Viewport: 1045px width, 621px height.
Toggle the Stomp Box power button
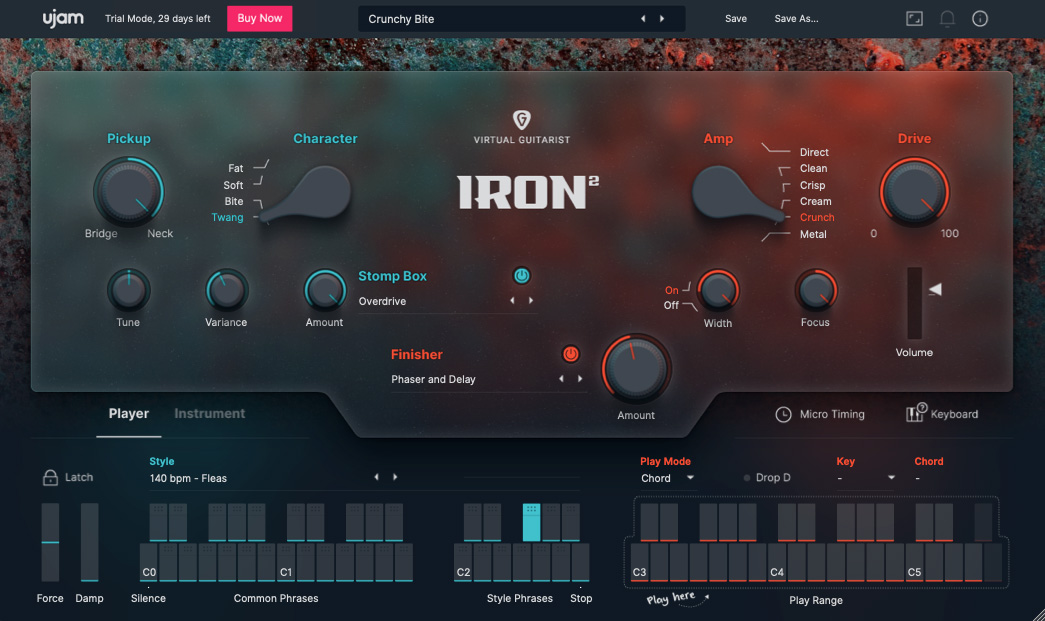pos(521,275)
